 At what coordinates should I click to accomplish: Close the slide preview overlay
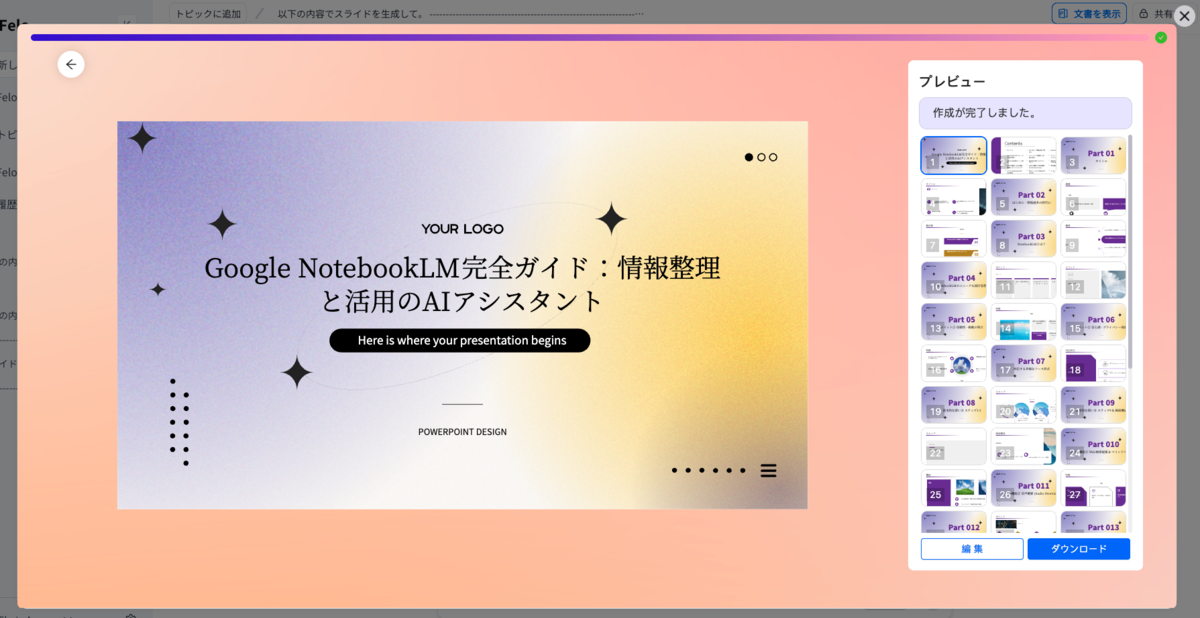pyautogui.click(x=1184, y=16)
